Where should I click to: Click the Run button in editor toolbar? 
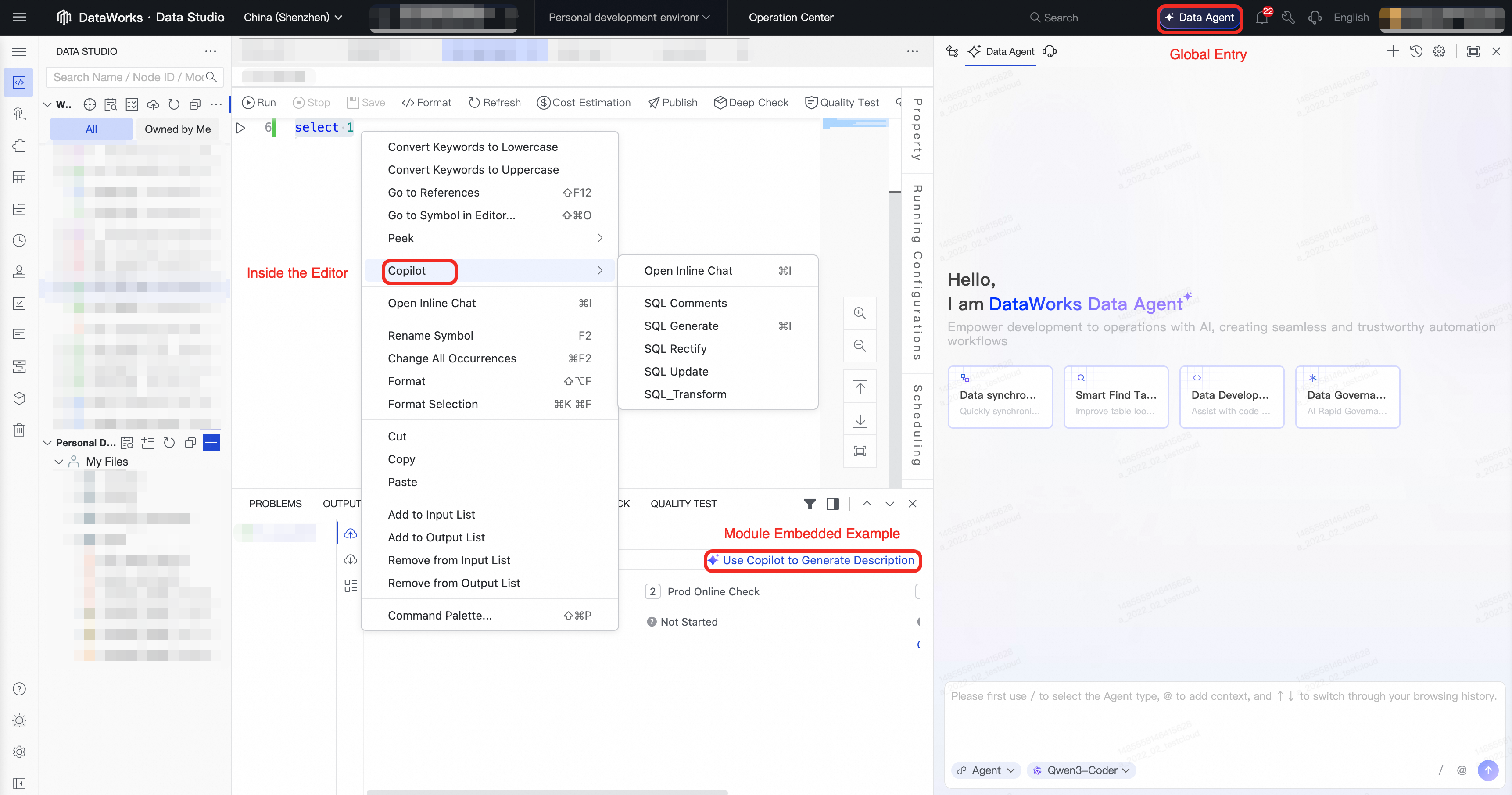pos(259,103)
